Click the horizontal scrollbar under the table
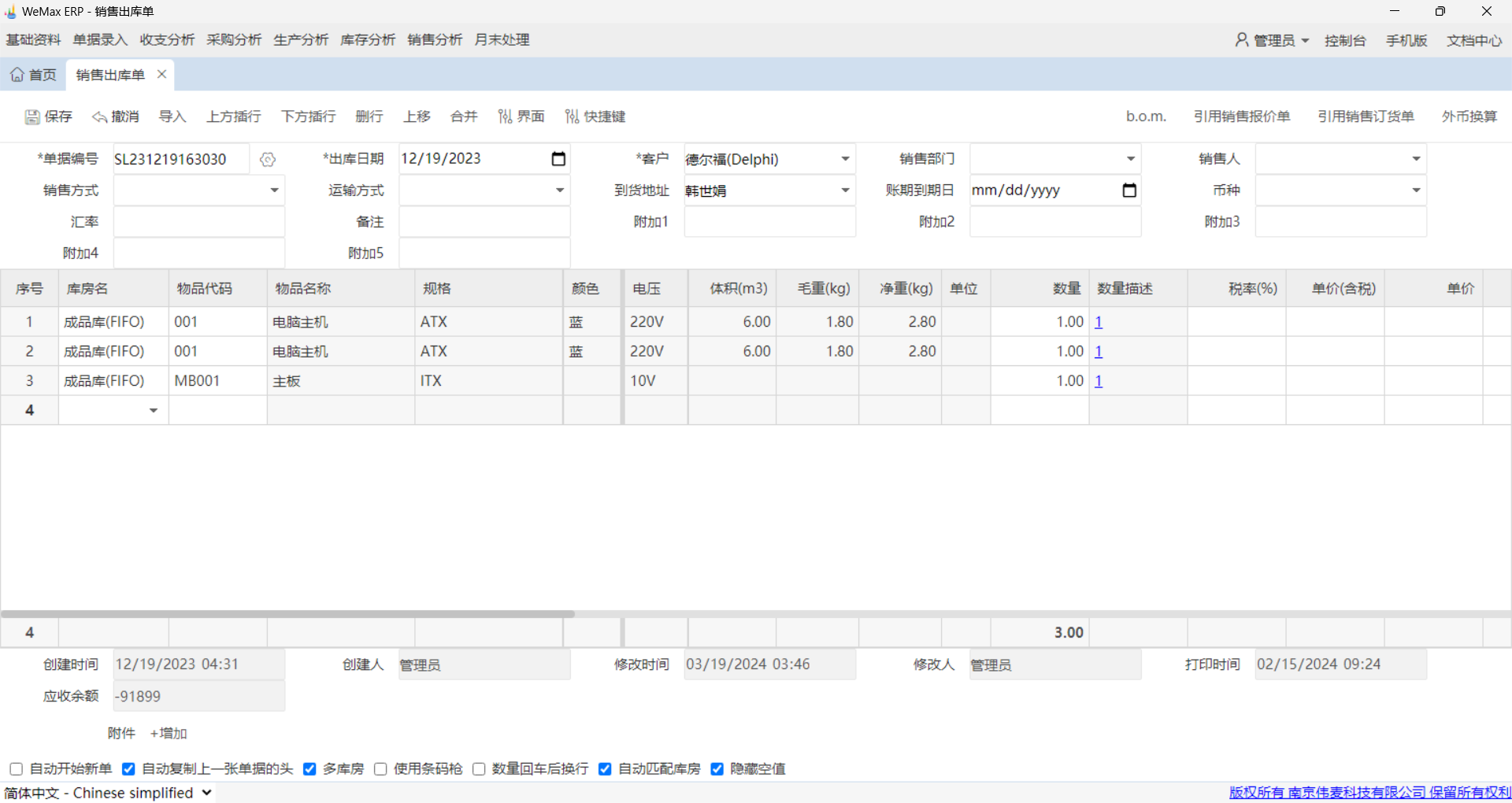Screen dimensions: 1512x803 click(x=287, y=614)
